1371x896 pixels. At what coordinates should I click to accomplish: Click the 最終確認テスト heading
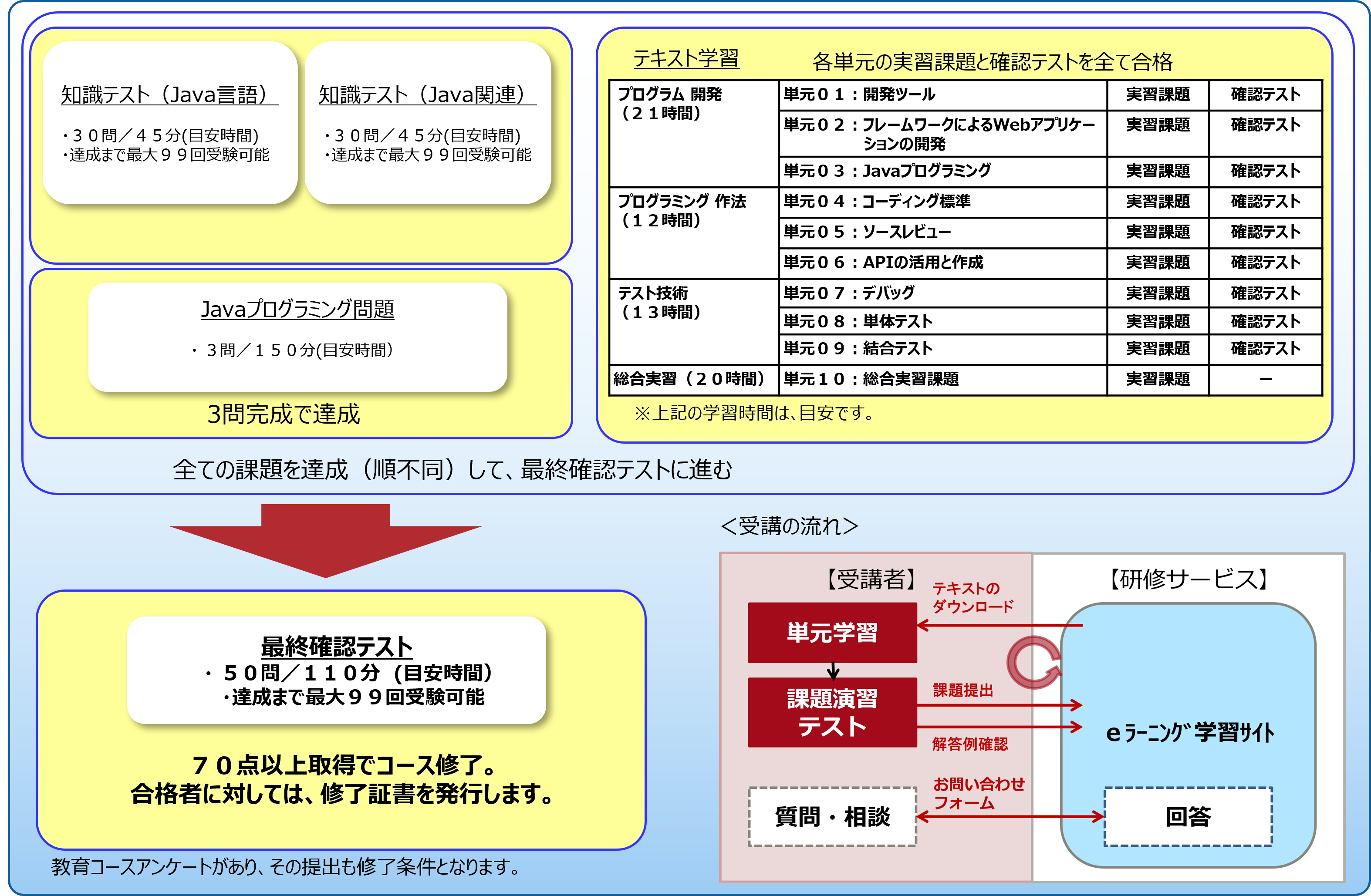336,647
